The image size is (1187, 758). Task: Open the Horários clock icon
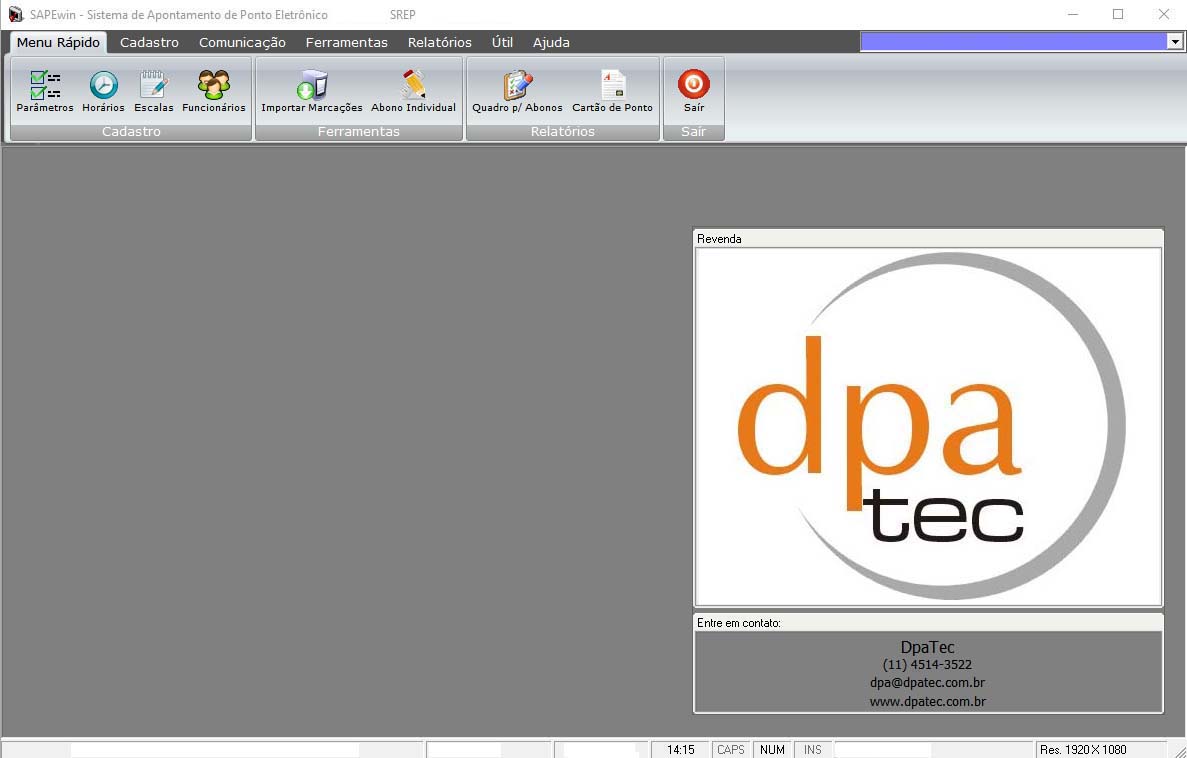tap(104, 91)
